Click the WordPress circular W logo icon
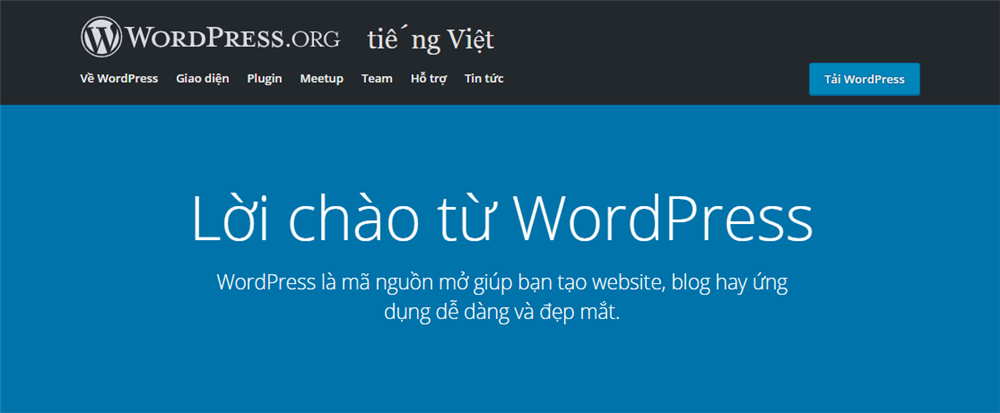Screen dimensions: 1000x413 coord(100,37)
